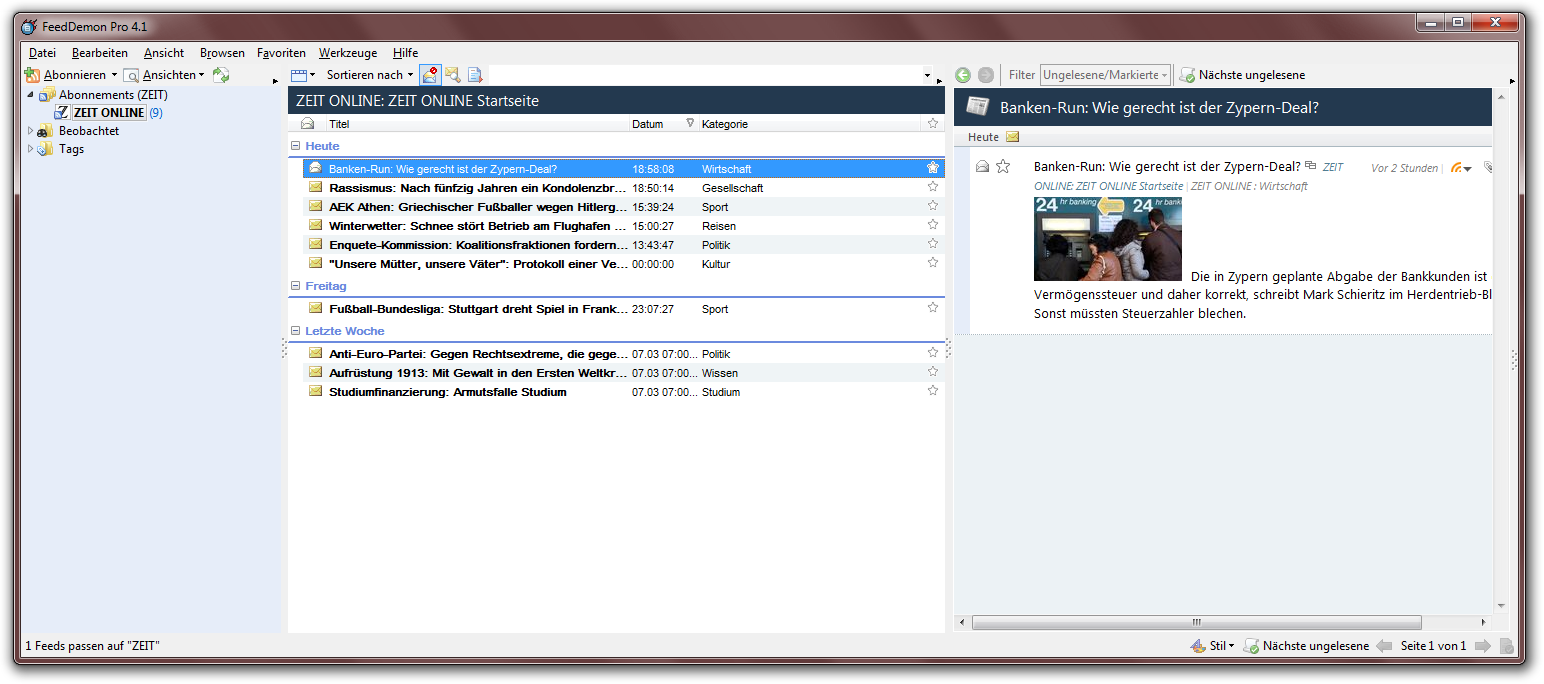Toggle star flag on Winterwetter article row
Image resolution: width=1544 pixels, height=684 pixels.
pos(932,225)
